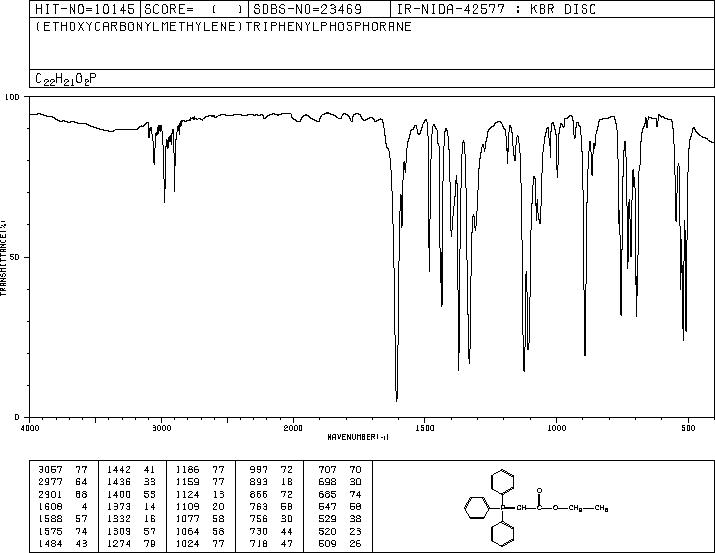Select peak entry 3067 in table
715x553 pixels.
[63, 470]
